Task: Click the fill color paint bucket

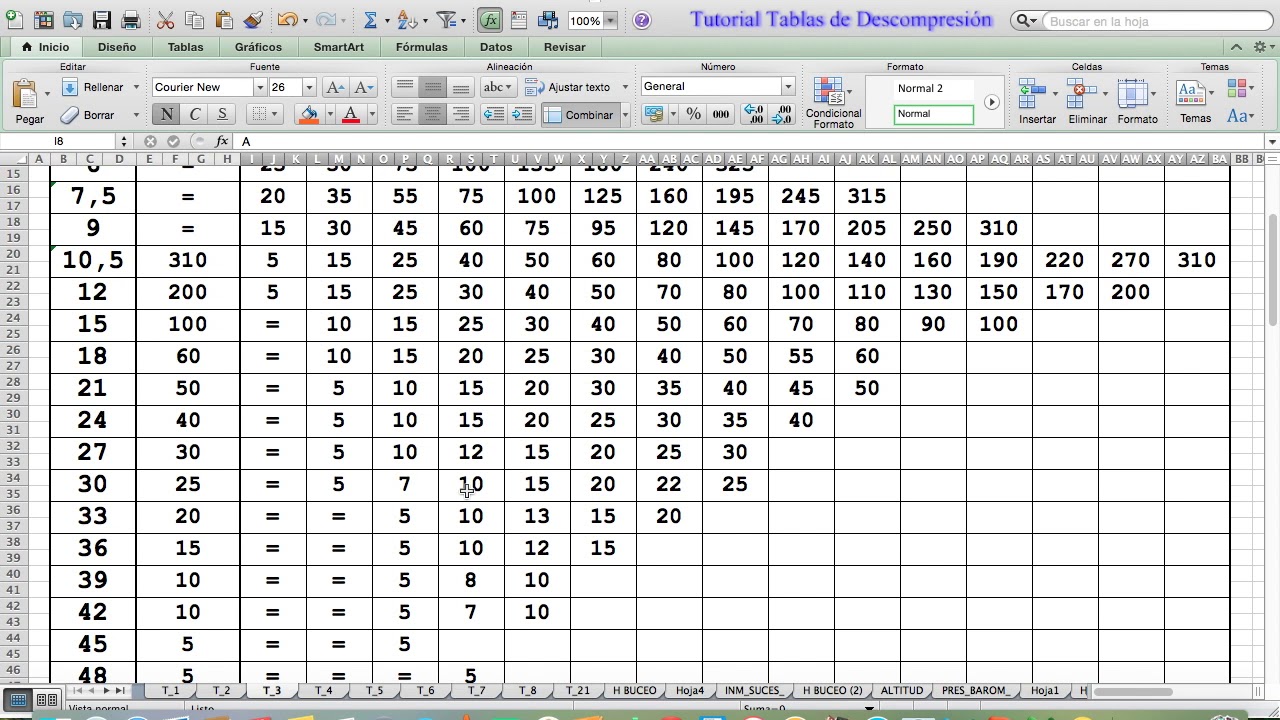Action: (309, 115)
